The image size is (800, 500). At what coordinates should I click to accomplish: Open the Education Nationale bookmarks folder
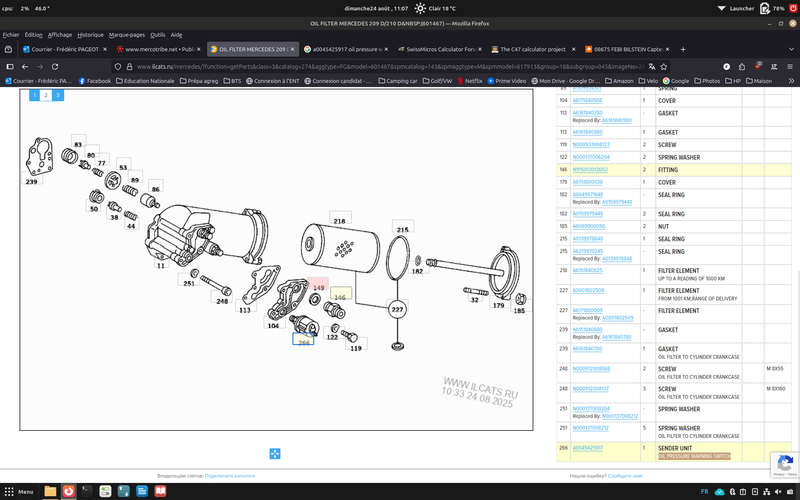coord(145,81)
